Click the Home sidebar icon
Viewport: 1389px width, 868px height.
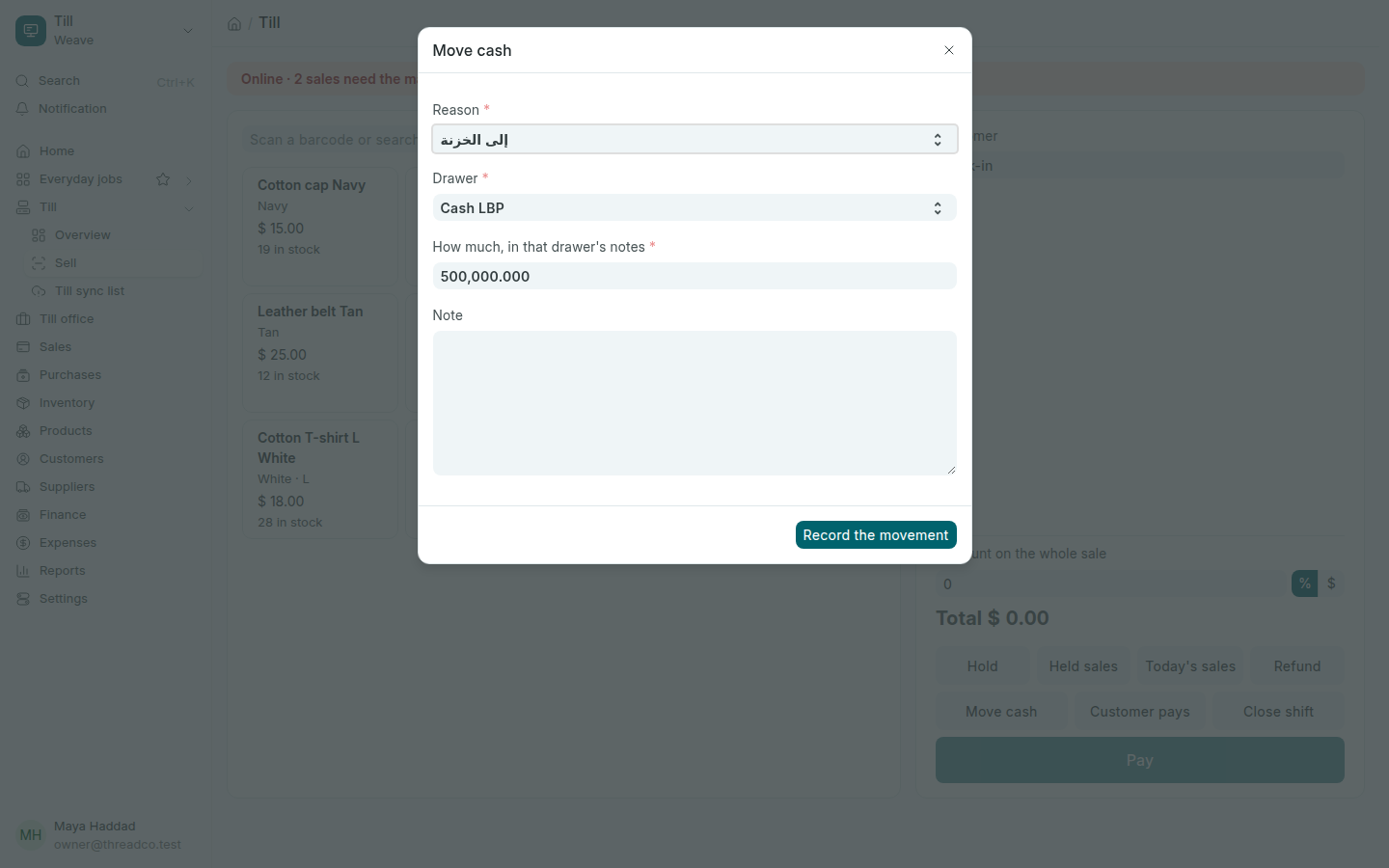[23, 151]
